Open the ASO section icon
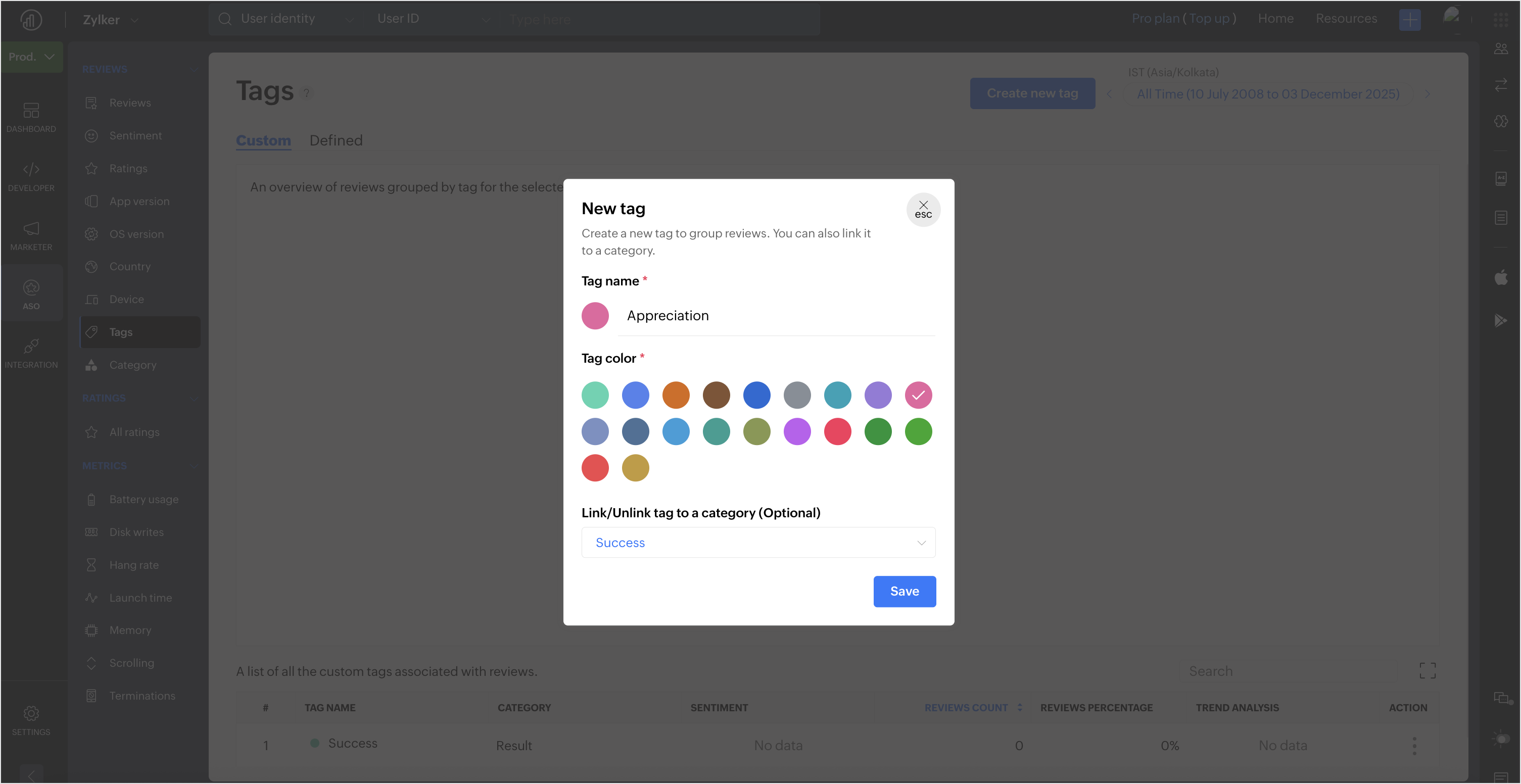 (31, 293)
